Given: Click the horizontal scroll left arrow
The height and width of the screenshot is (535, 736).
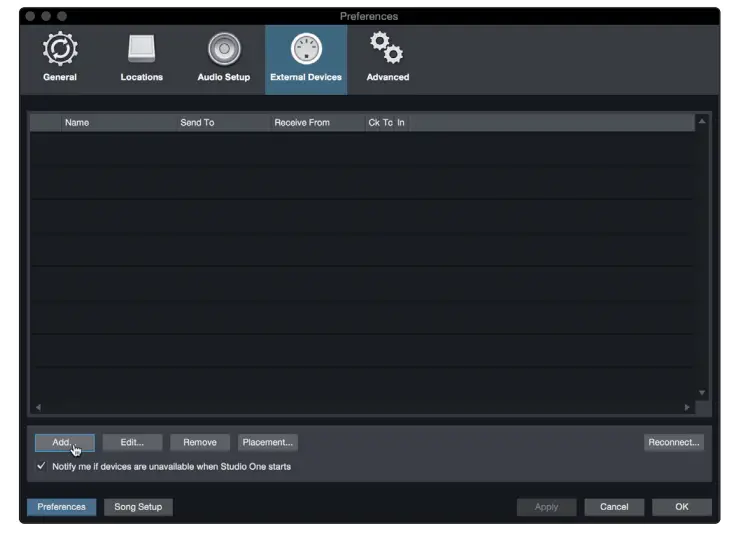Looking at the screenshot, I should [x=38, y=407].
